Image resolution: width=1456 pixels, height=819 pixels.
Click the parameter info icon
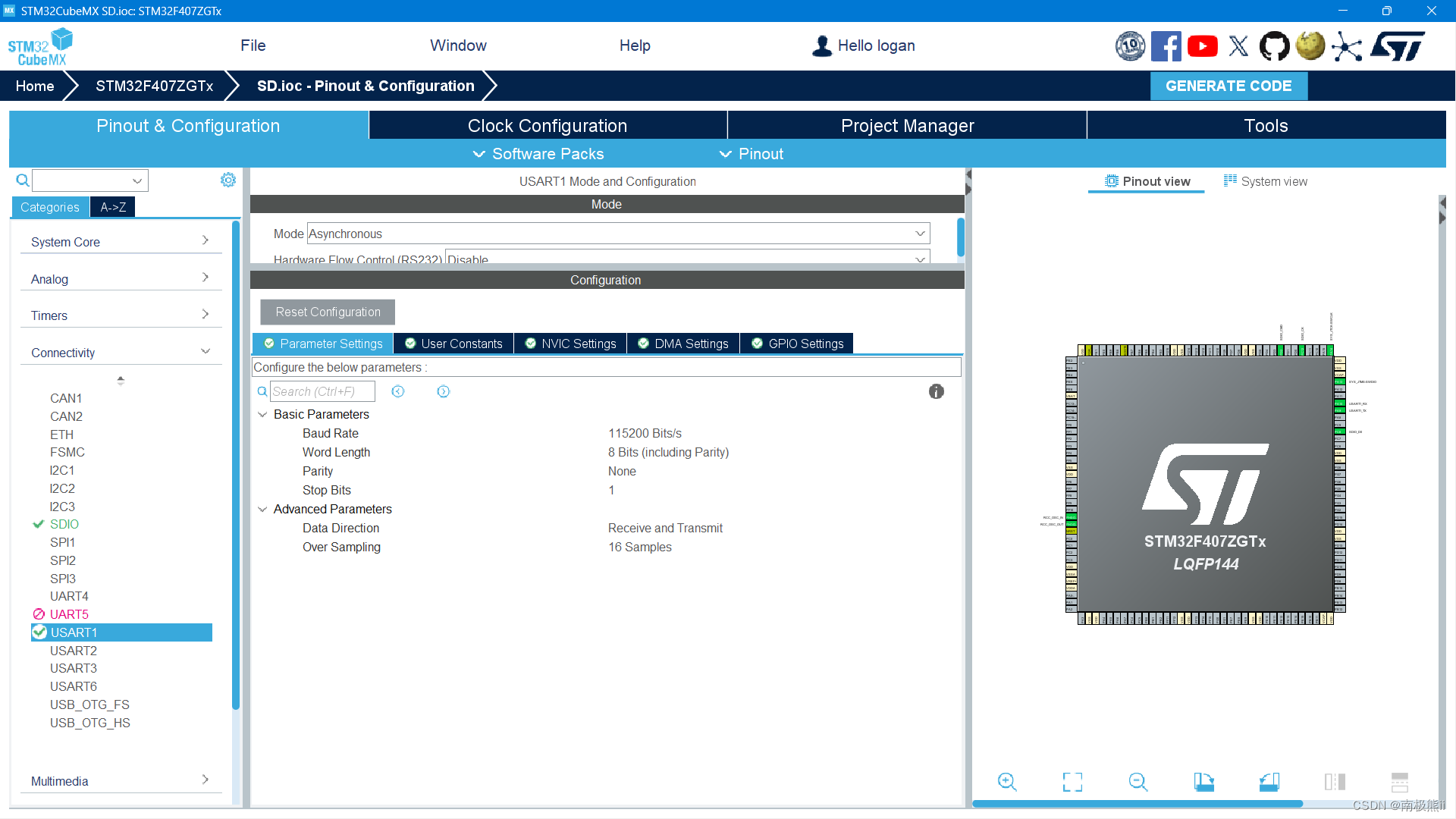pos(936,391)
